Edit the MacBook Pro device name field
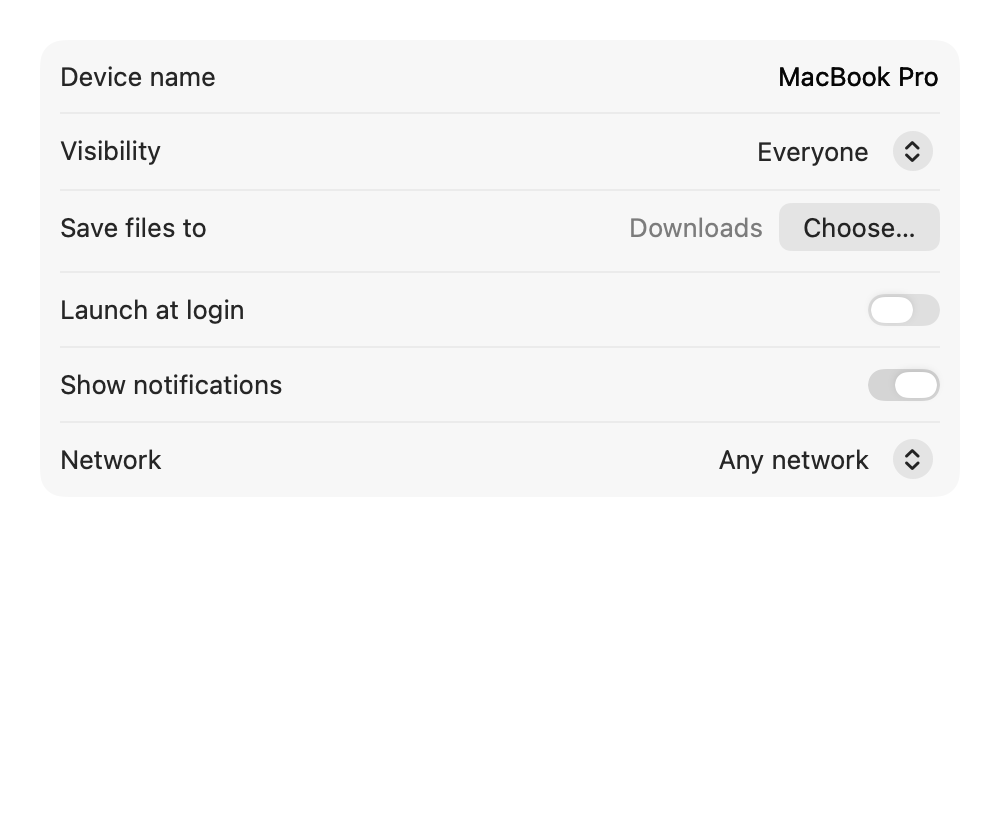The image size is (1000, 840). 858,77
